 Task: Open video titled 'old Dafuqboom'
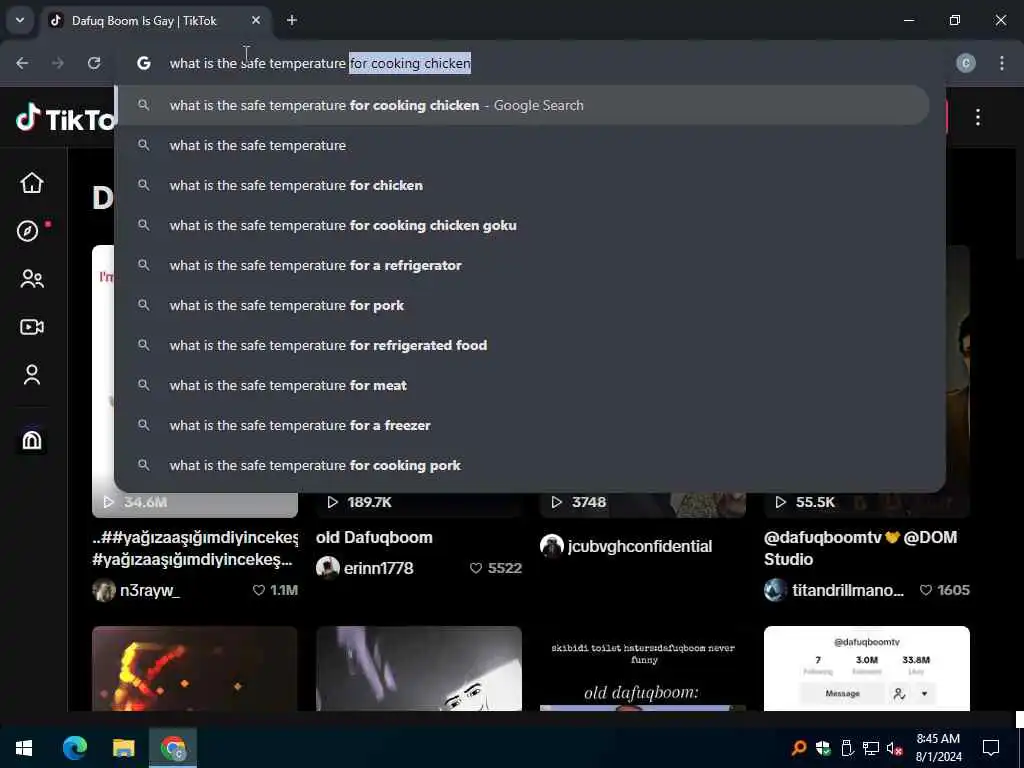[x=374, y=537]
